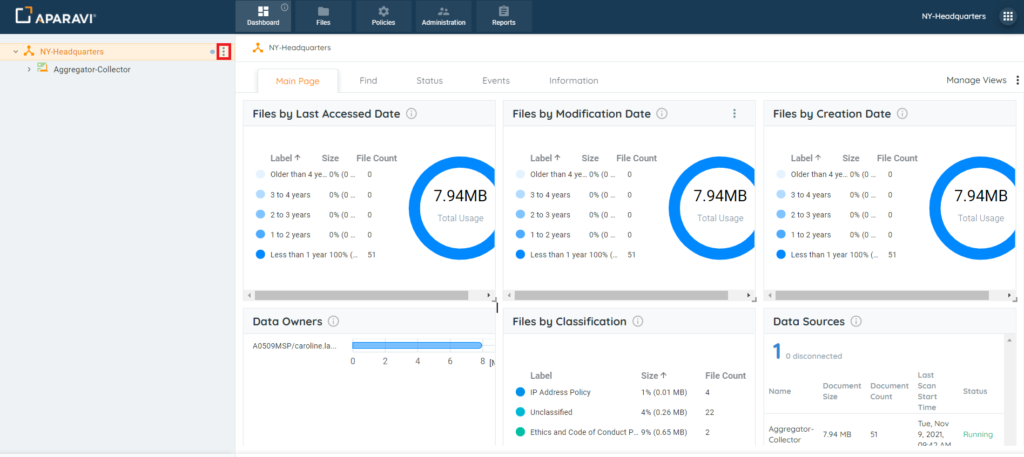The height and width of the screenshot is (457, 1024).
Task: Open the Policies section in top navigation
Action: pyautogui.click(x=383, y=16)
